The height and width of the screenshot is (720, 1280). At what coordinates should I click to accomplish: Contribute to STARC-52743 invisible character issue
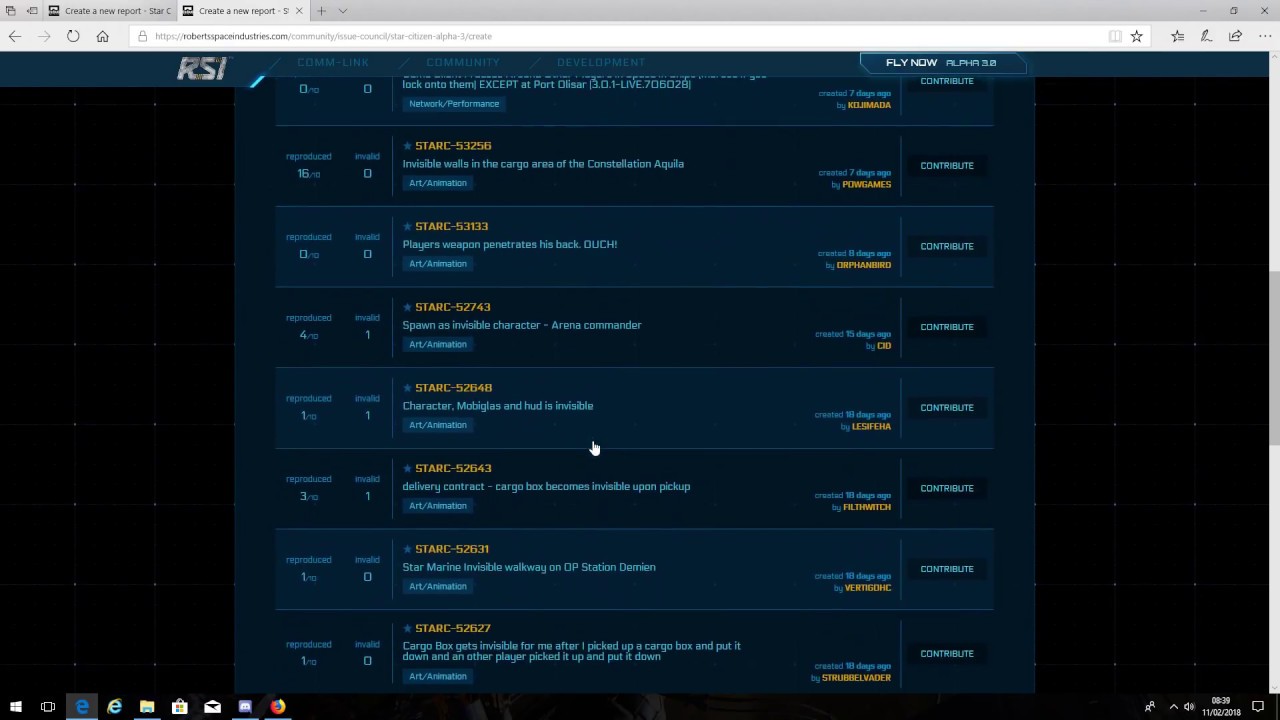947,327
